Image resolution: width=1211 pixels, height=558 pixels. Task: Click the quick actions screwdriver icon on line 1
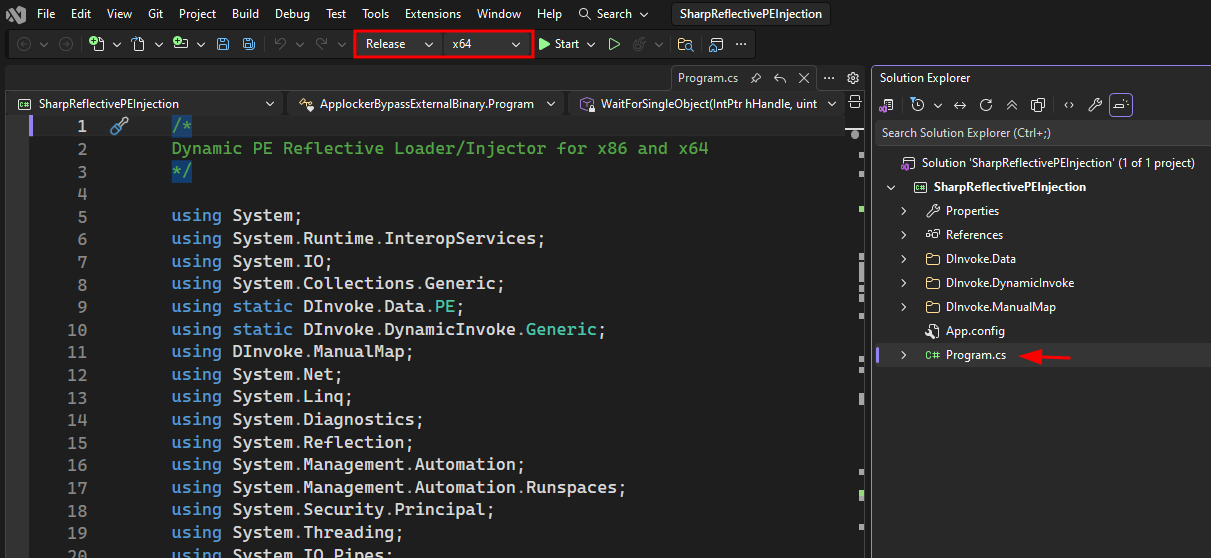click(119, 126)
